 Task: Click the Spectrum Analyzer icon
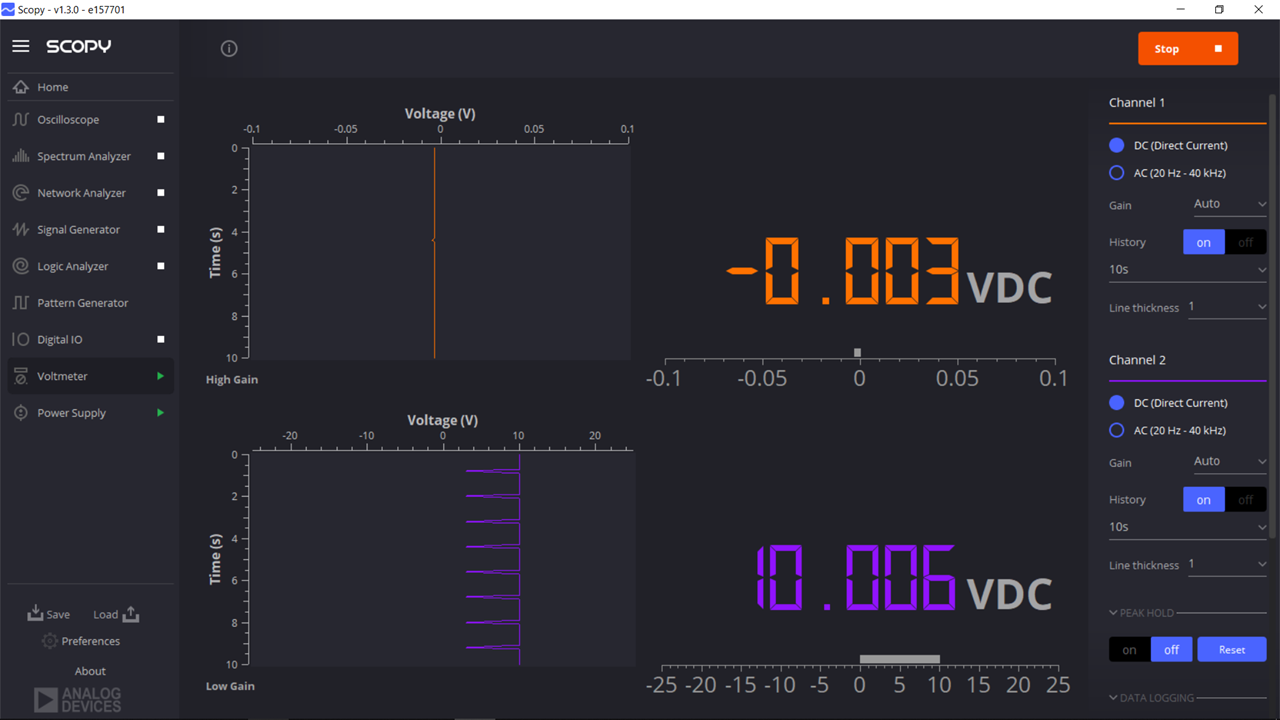point(21,156)
